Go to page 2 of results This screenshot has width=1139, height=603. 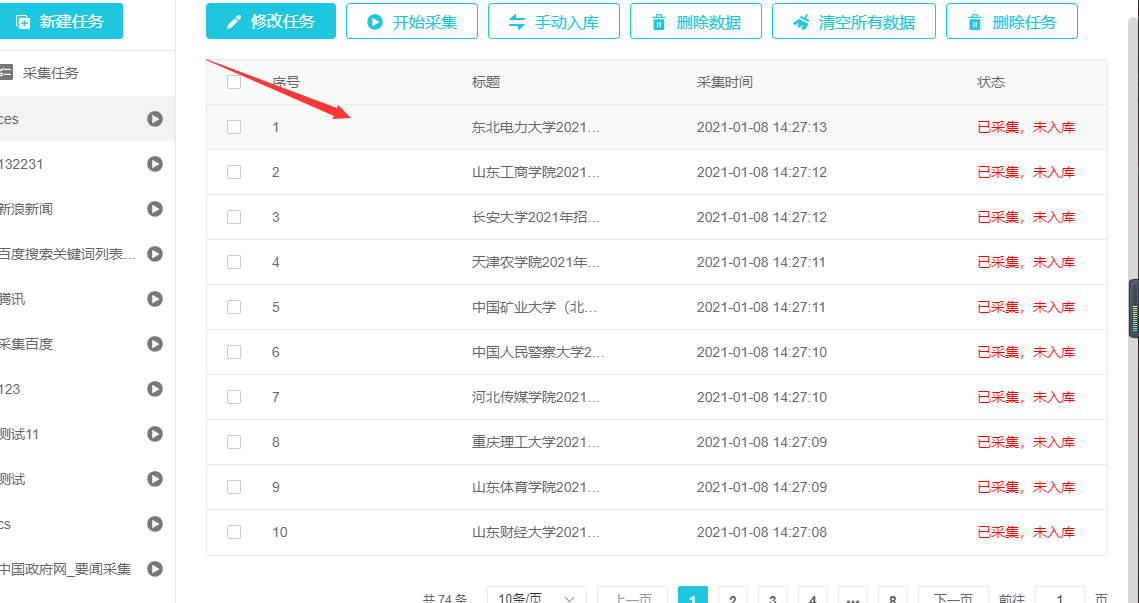pos(733,596)
